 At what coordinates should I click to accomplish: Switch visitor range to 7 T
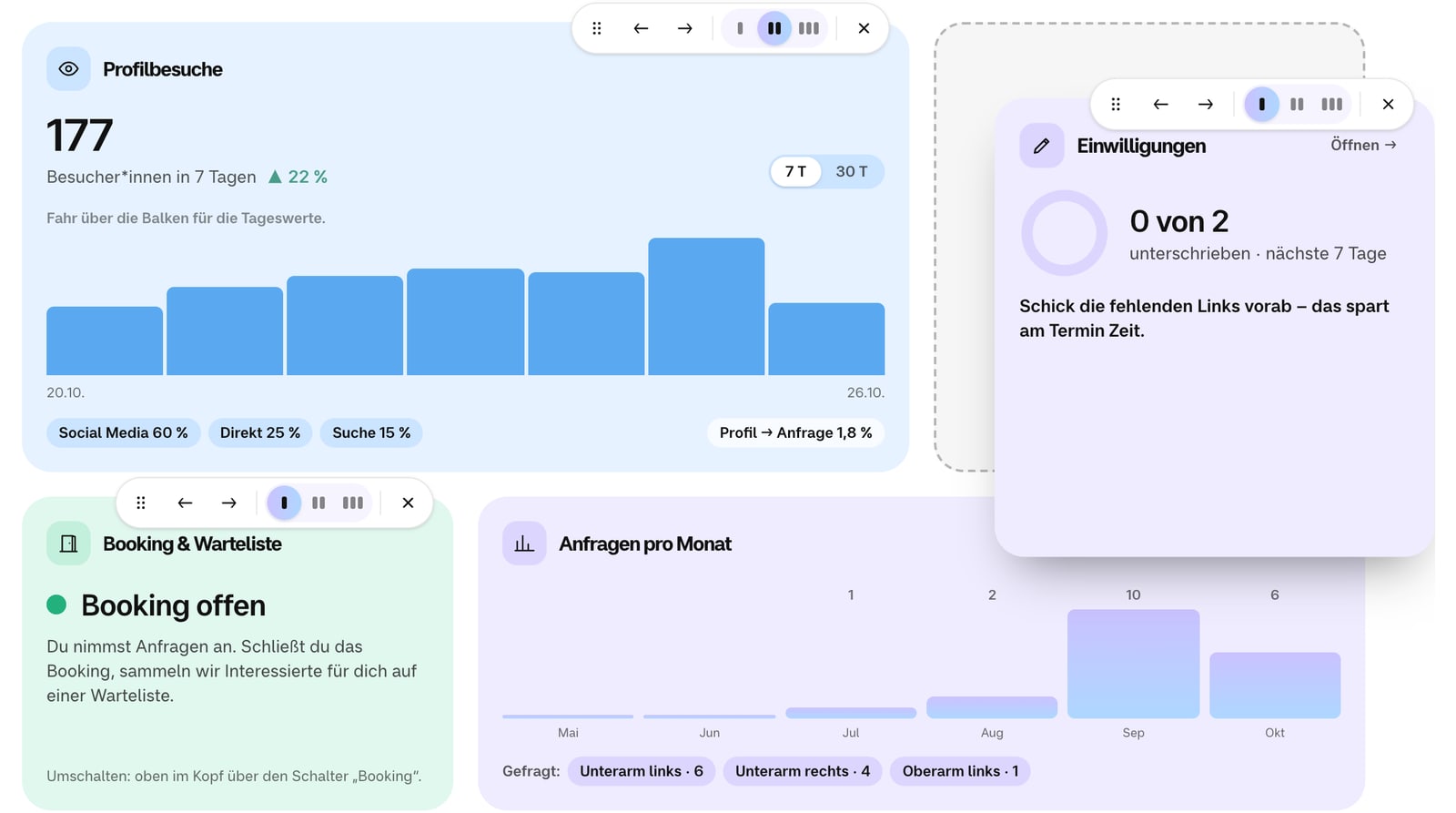795,171
